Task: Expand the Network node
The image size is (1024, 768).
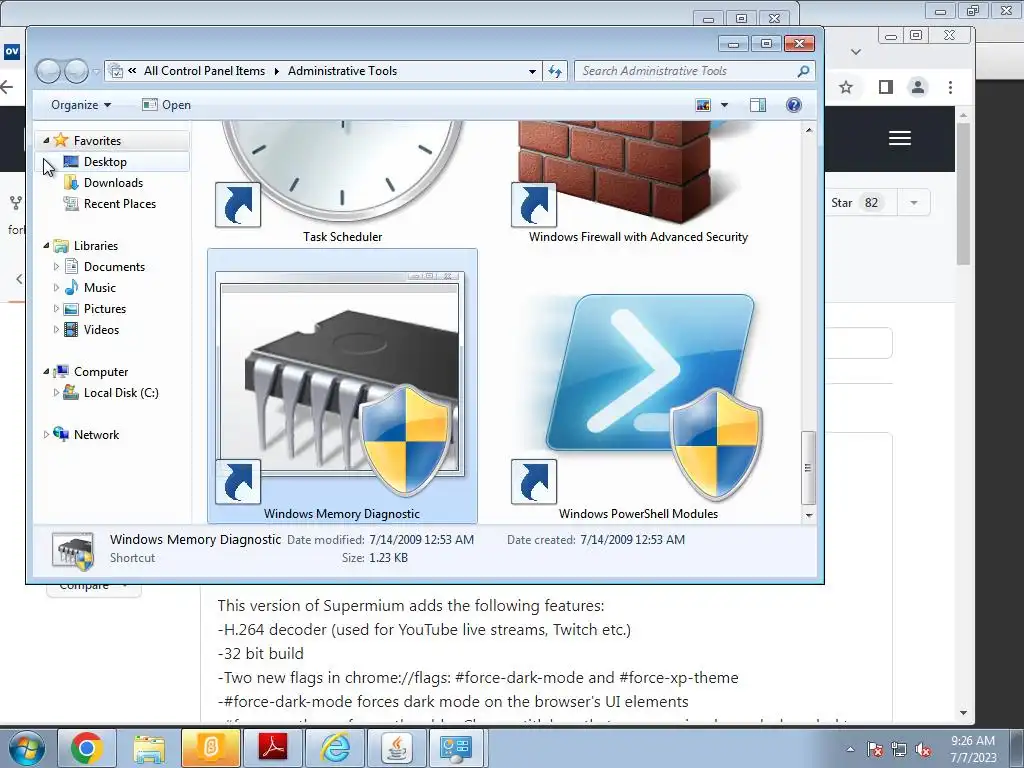Action: tap(46, 434)
